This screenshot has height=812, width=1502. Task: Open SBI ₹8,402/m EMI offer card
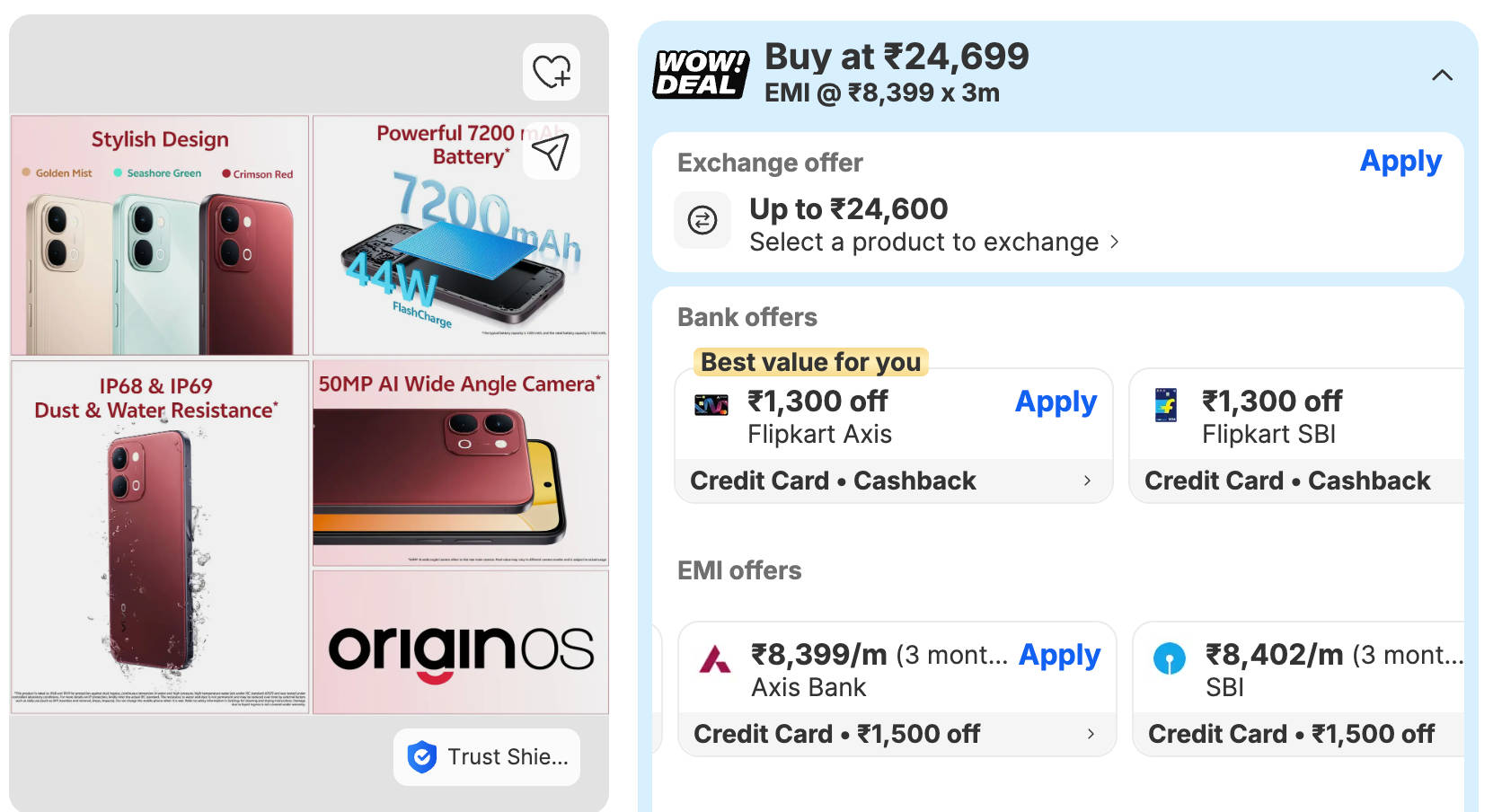click(1299, 689)
